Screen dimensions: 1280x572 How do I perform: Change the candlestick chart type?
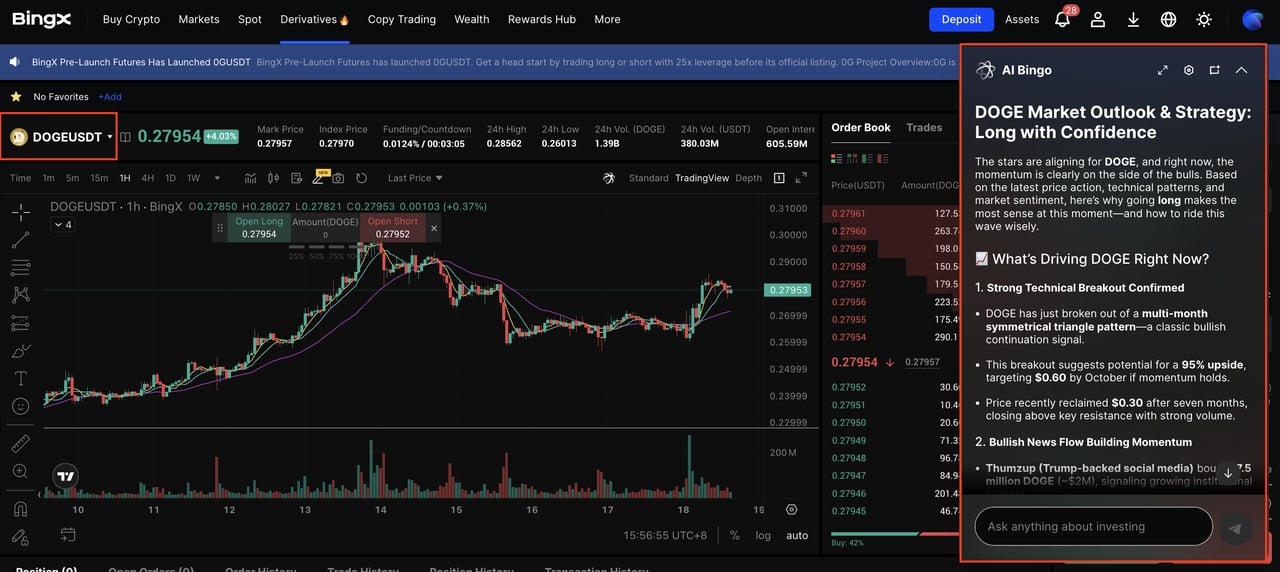(273, 178)
